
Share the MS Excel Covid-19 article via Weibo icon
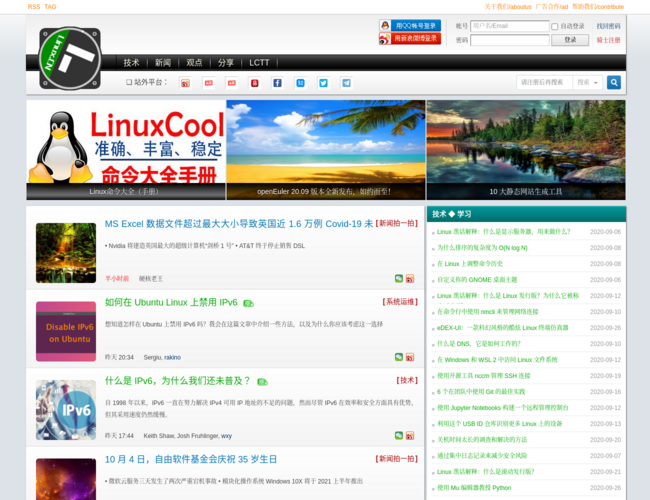pos(410,278)
